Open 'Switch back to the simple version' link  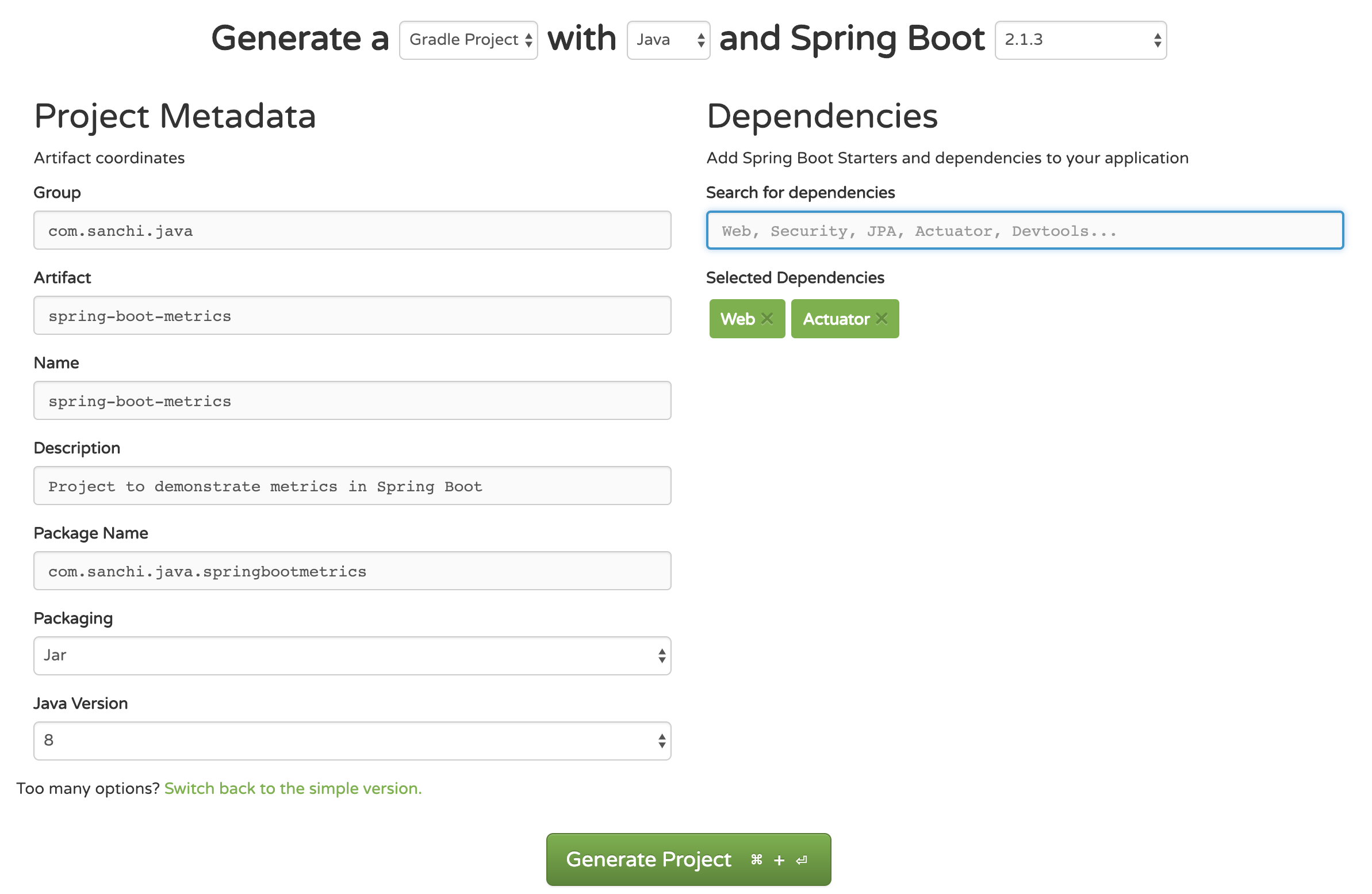(x=292, y=788)
